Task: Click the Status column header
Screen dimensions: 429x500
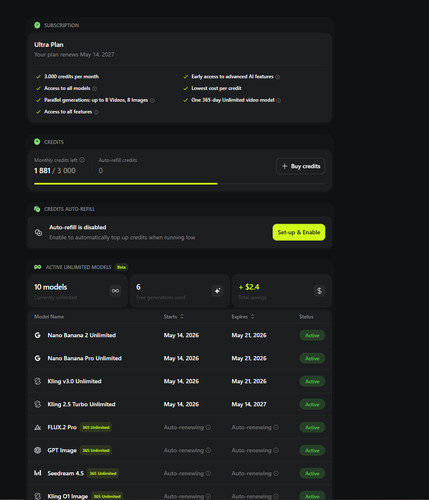Action: pos(306,316)
